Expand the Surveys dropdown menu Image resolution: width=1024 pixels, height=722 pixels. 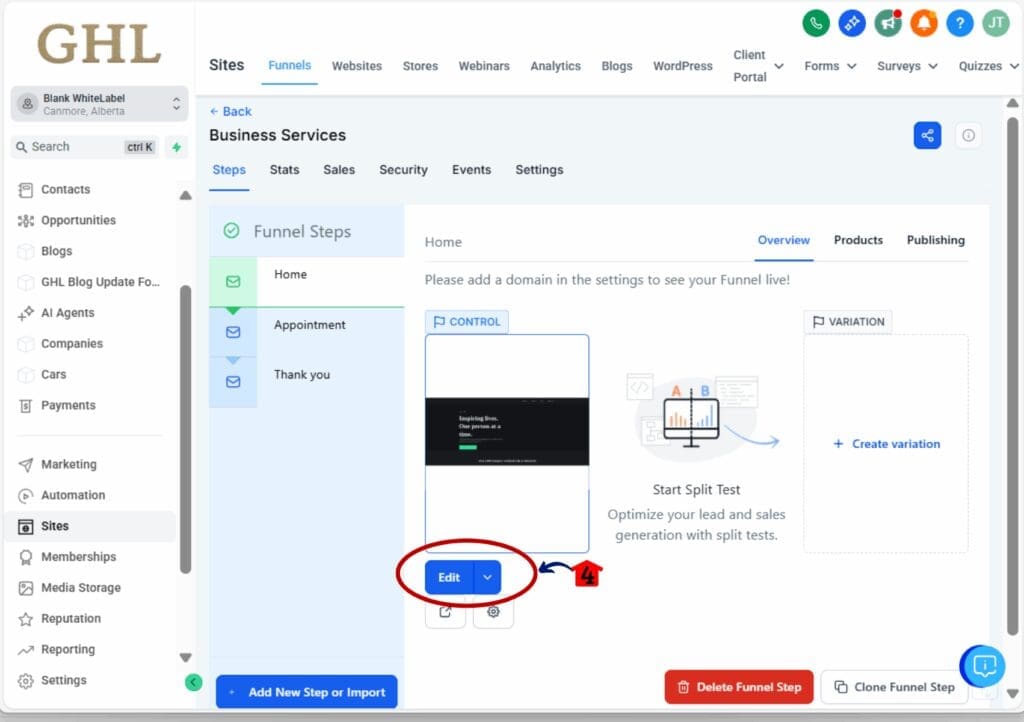pos(907,66)
